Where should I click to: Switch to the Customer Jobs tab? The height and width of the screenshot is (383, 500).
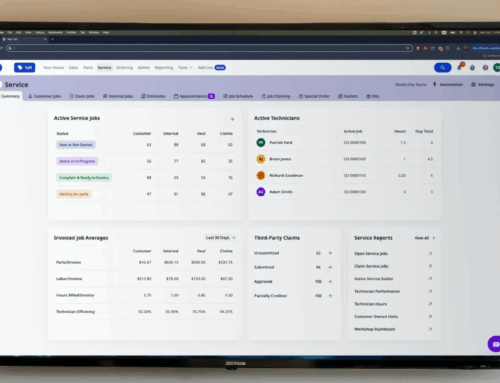click(x=44, y=96)
